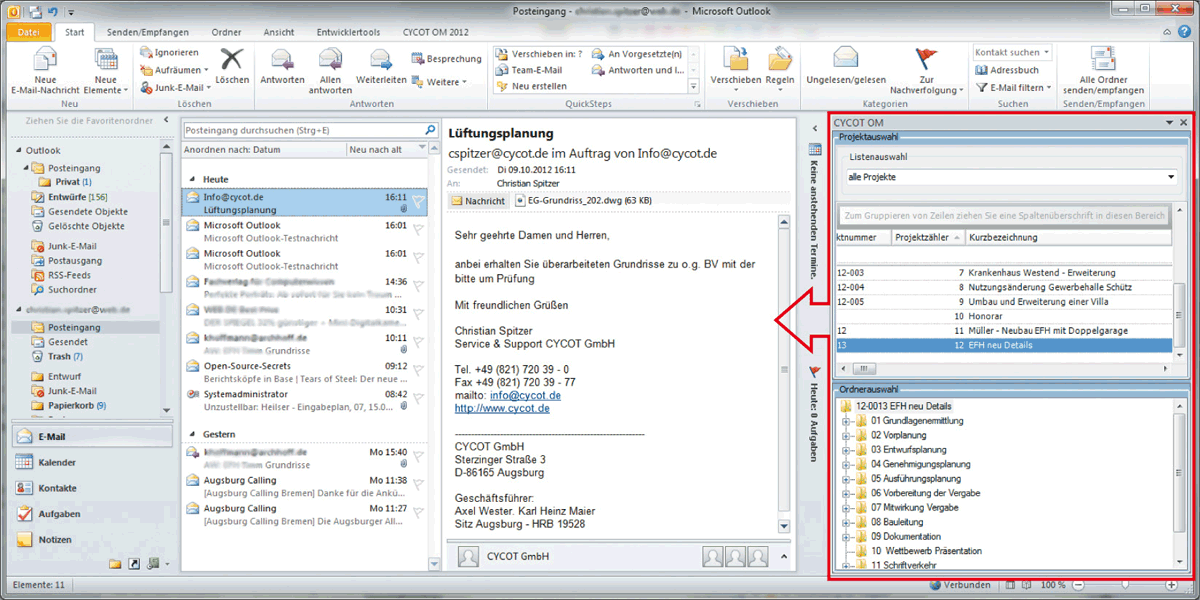Open the Aufräumen dropdown

pos(174,70)
